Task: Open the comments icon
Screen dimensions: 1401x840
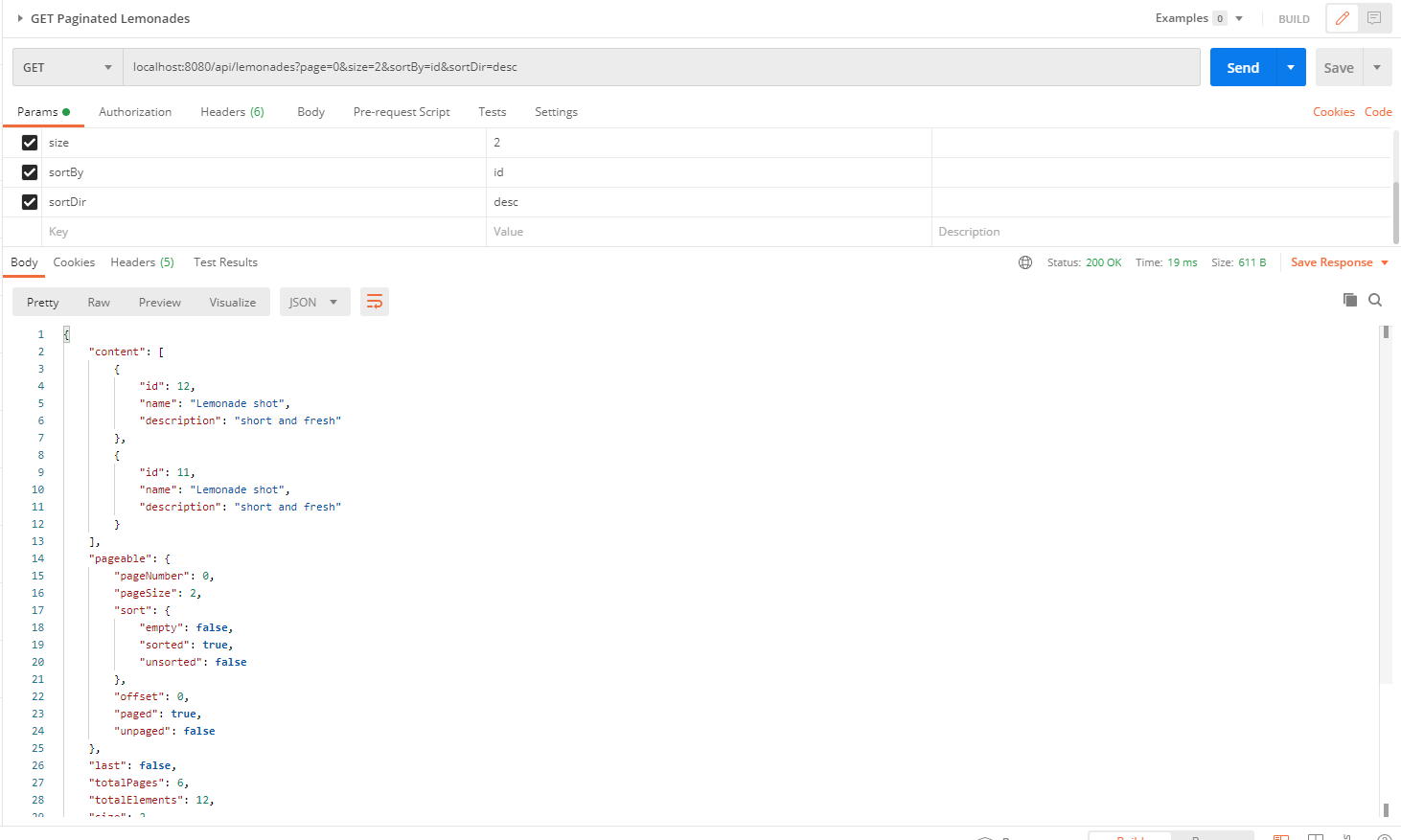Action: click(x=1374, y=18)
